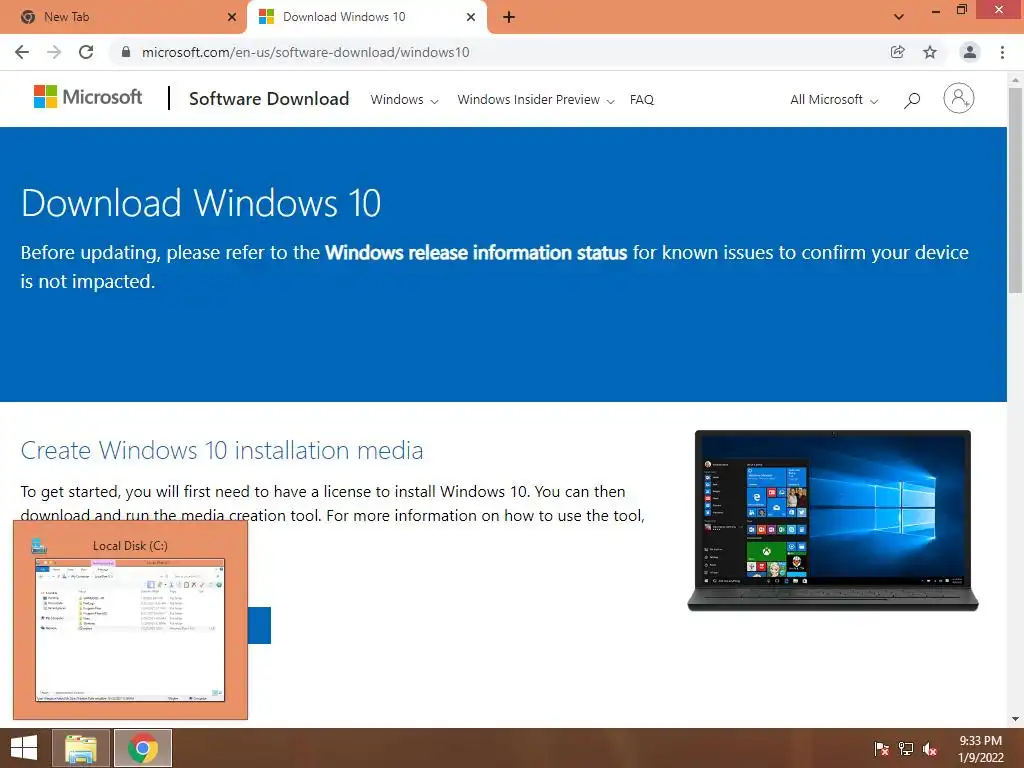Sign in with the account icon
The height and width of the screenshot is (768, 1024).
[959, 99]
